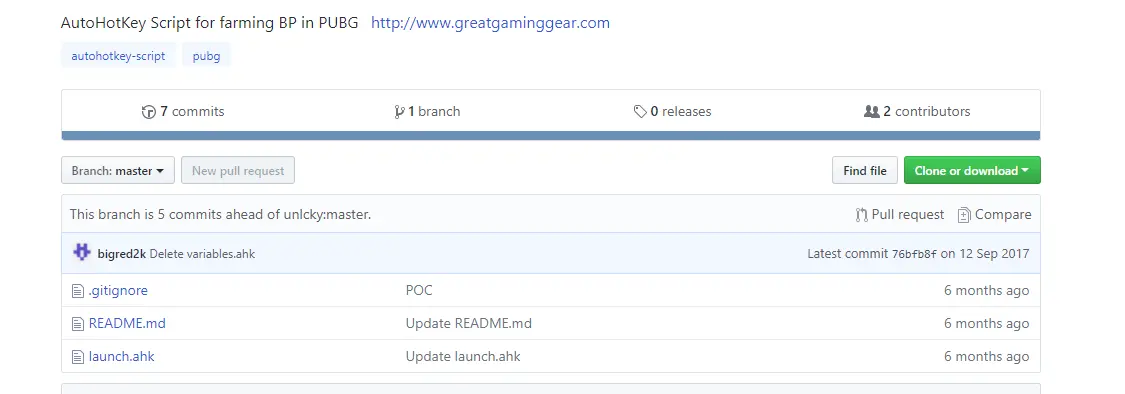Open the greatgaminggear.com website link

point(490,23)
